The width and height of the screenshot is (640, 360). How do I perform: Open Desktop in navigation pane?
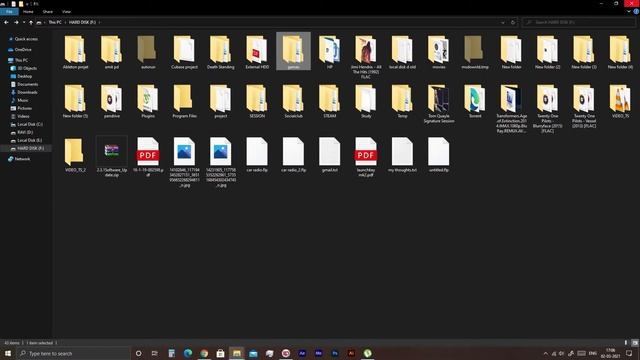24,76
